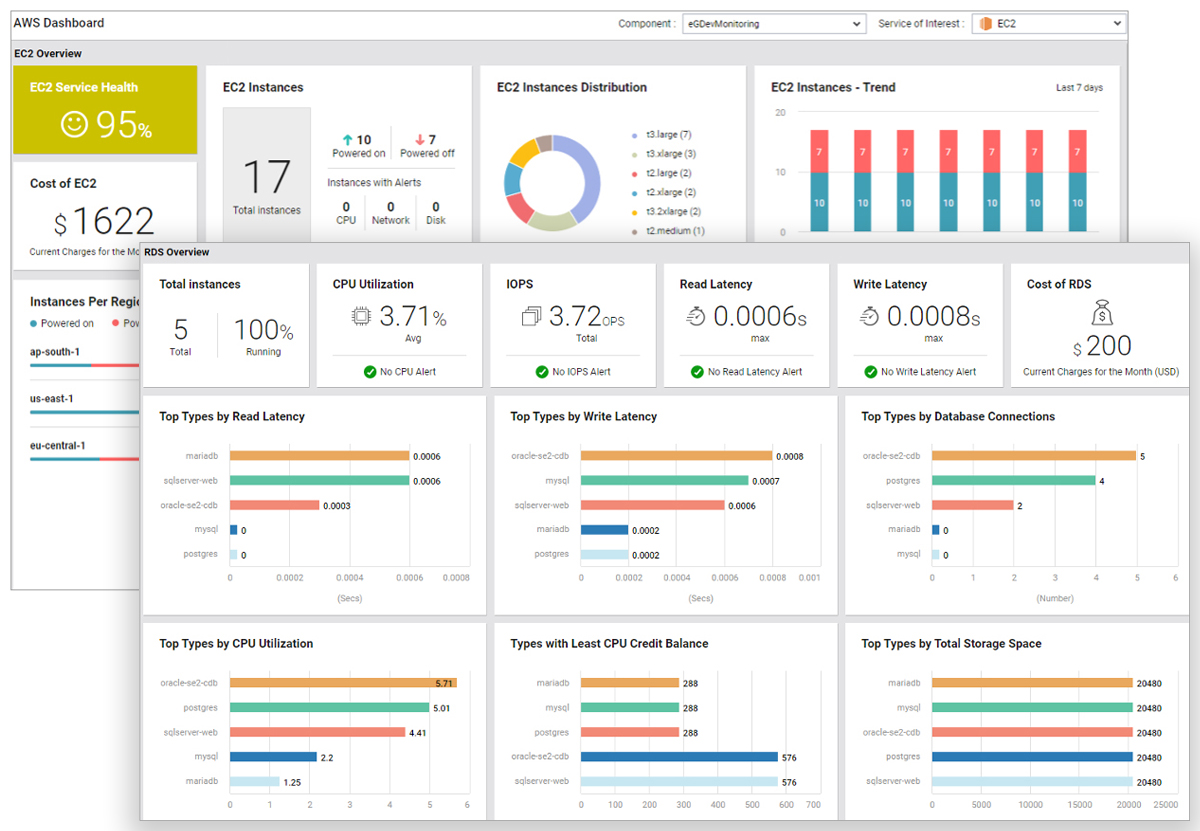Click the 0 CPU alerts count
Image resolution: width=1200 pixels, height=831 pixels.
point(346,207)
